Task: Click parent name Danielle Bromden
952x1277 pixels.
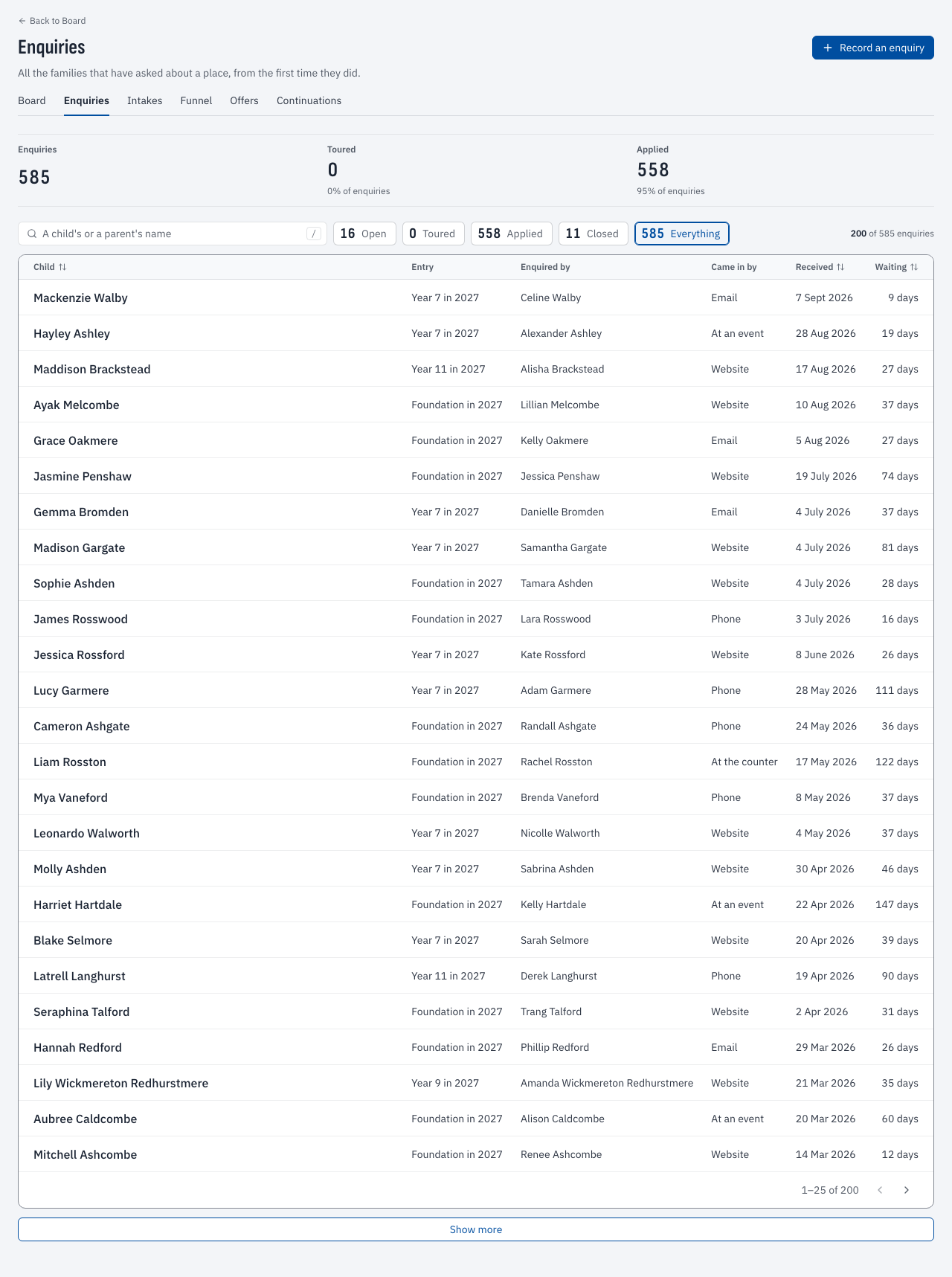Action: (562, 512)
